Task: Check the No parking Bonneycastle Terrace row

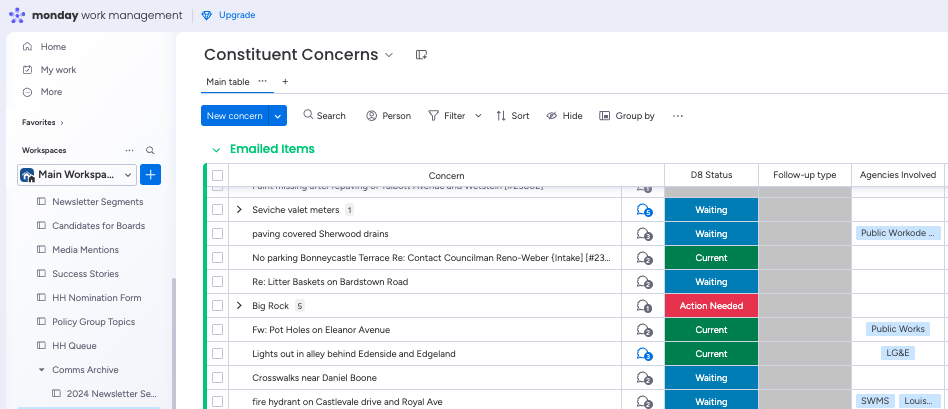Action: (218, 258)
